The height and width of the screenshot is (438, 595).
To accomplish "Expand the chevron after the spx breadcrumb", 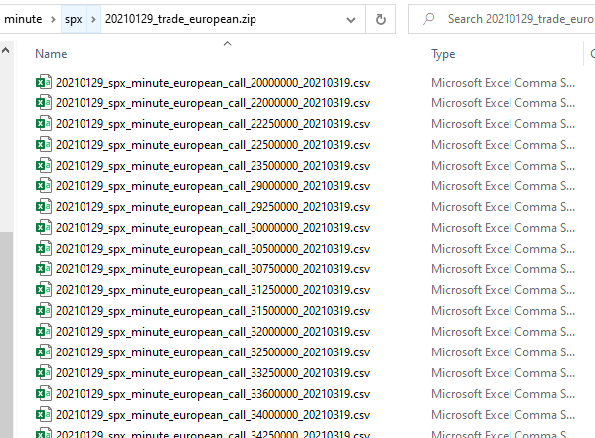I will click(x=93, y=19).
